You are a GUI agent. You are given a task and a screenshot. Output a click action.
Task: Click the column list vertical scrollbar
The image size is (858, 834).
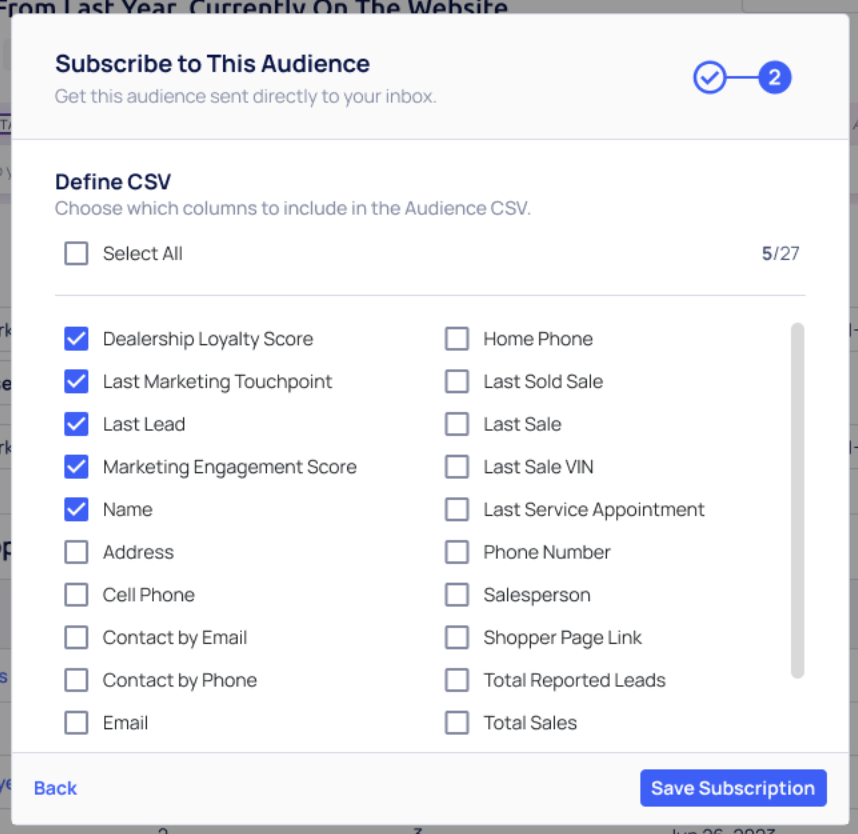(797, 500)
